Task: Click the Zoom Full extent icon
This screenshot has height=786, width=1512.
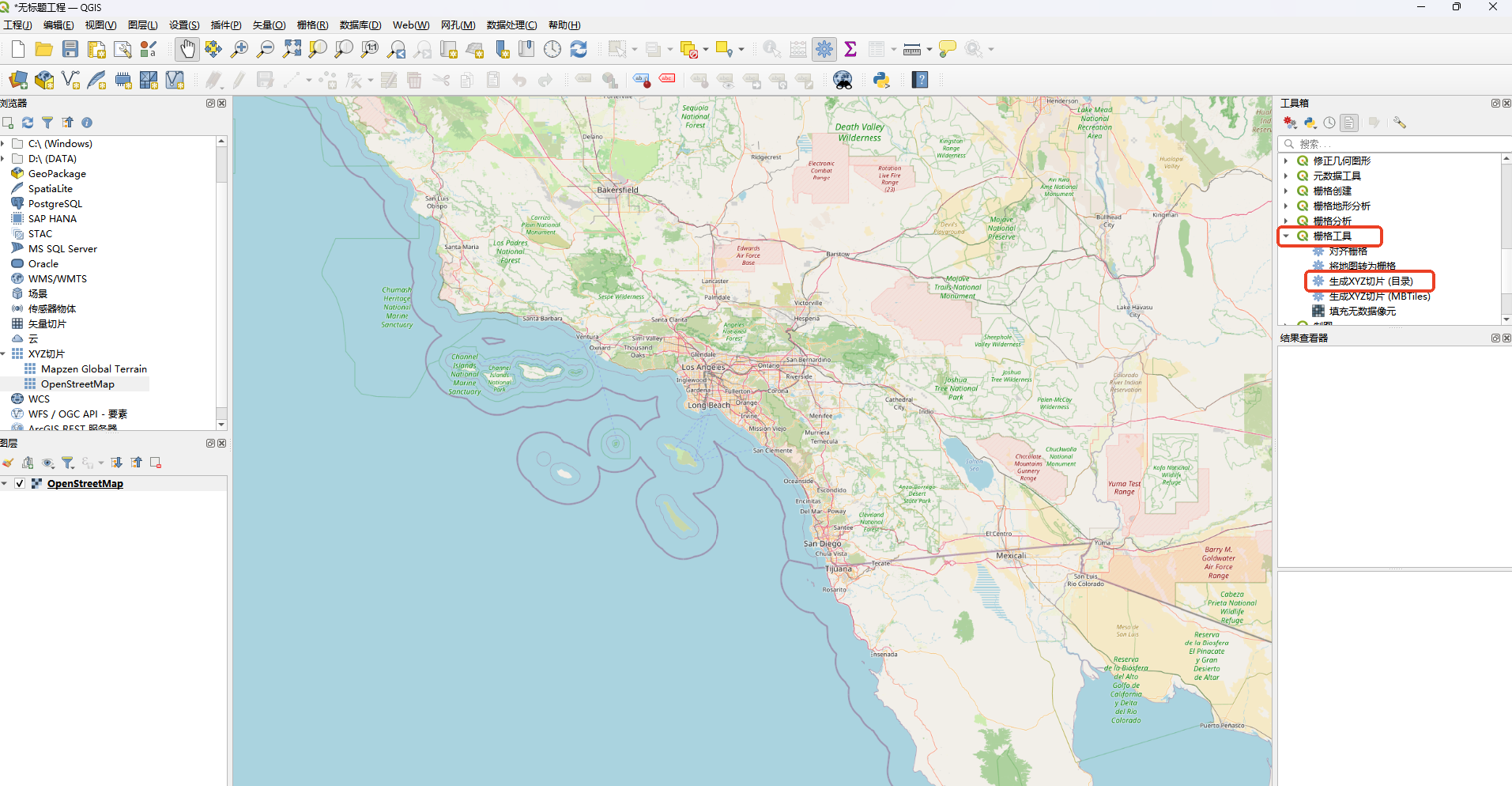Action: pyautogui.click(x=292, y=49)
